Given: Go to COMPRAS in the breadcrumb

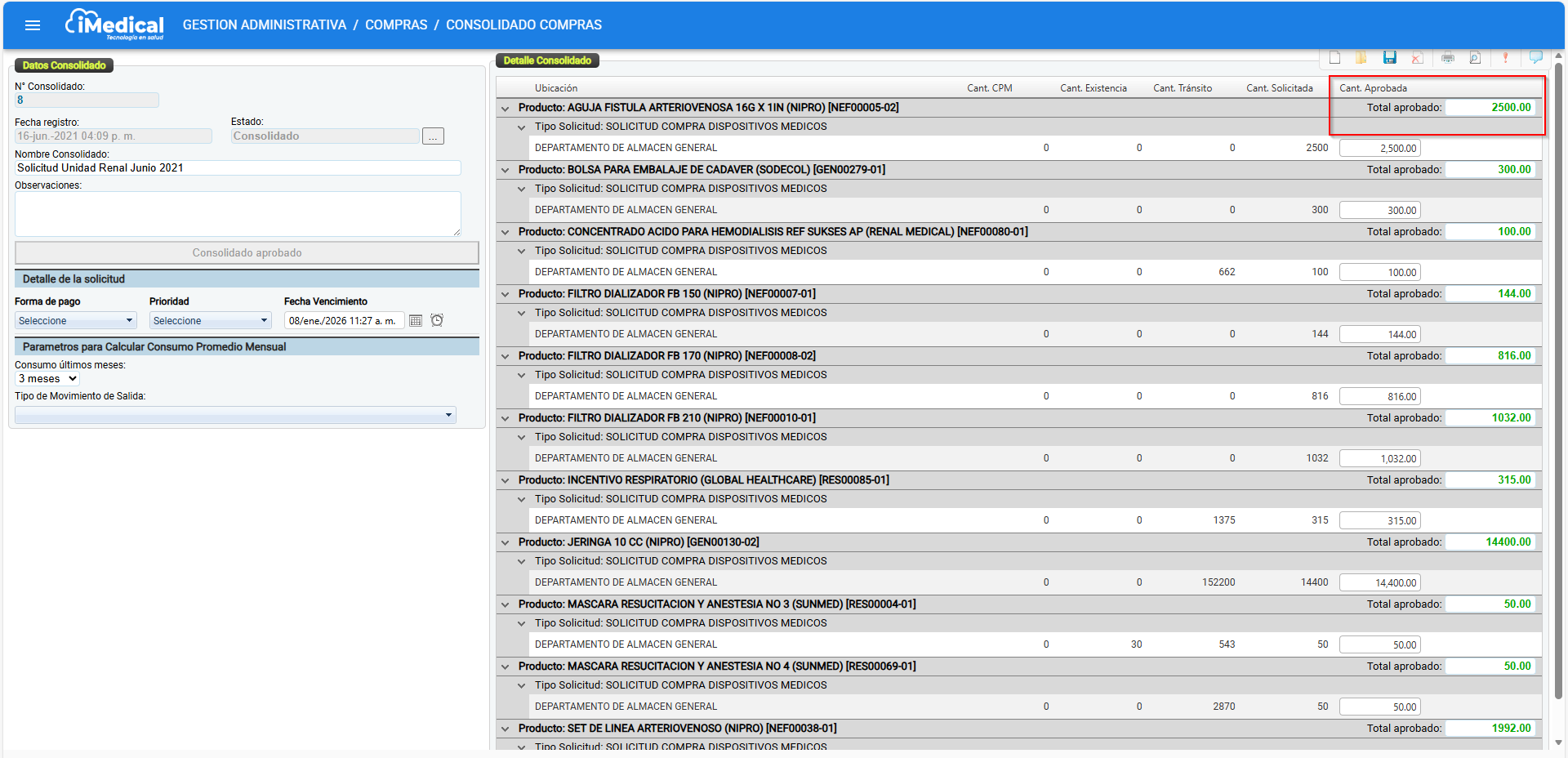Looking at the screenshot, I should [396, 25].
